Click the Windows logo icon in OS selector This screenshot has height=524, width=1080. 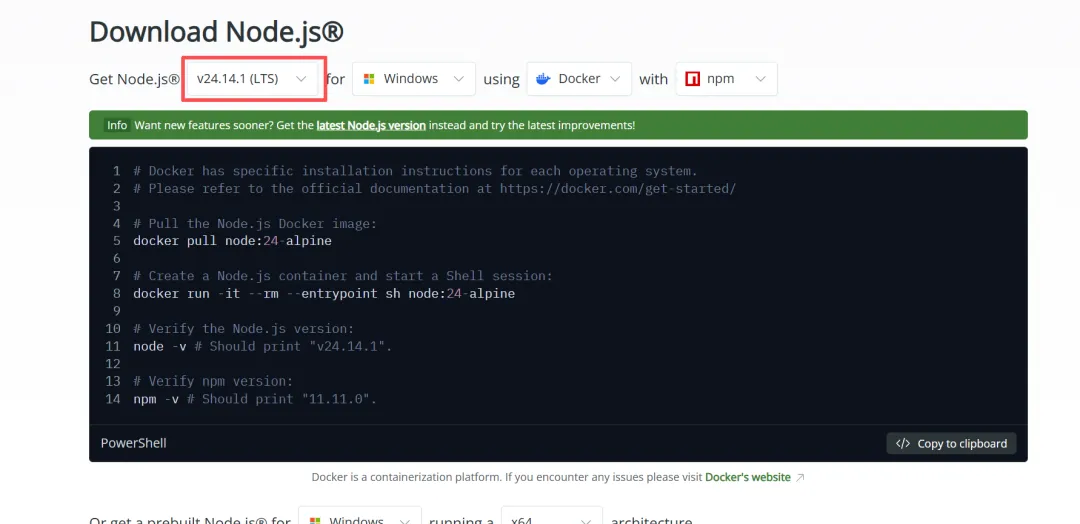pyautogui.click(x=369, y=79)
